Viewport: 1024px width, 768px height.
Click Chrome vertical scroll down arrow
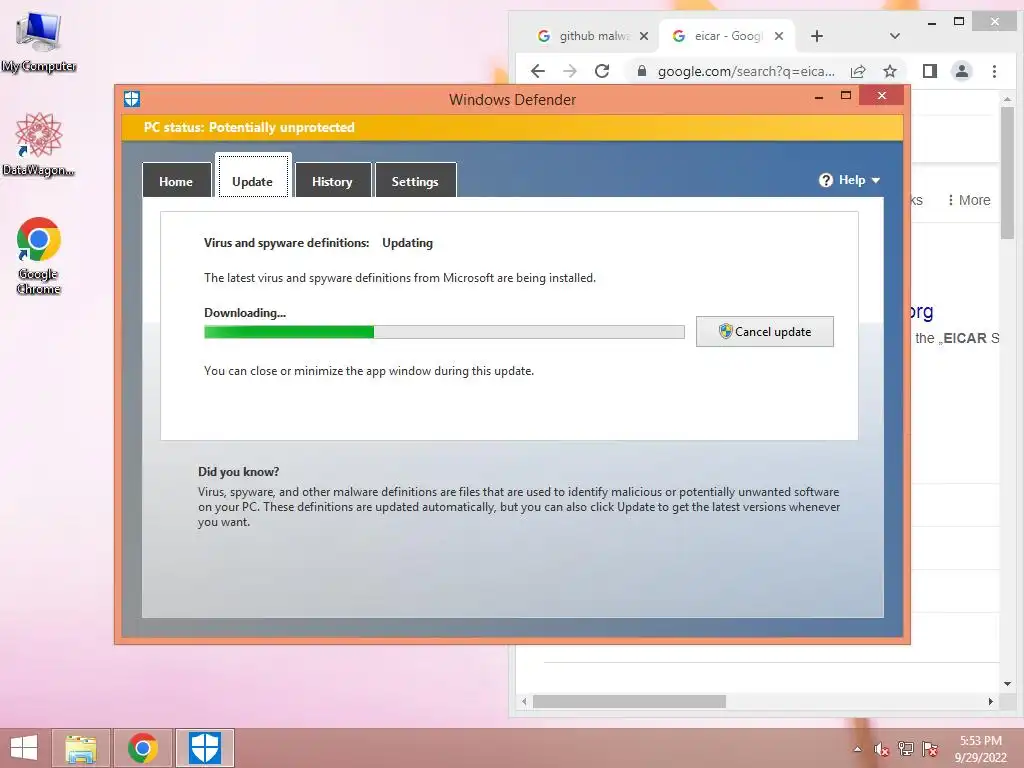1008,684
